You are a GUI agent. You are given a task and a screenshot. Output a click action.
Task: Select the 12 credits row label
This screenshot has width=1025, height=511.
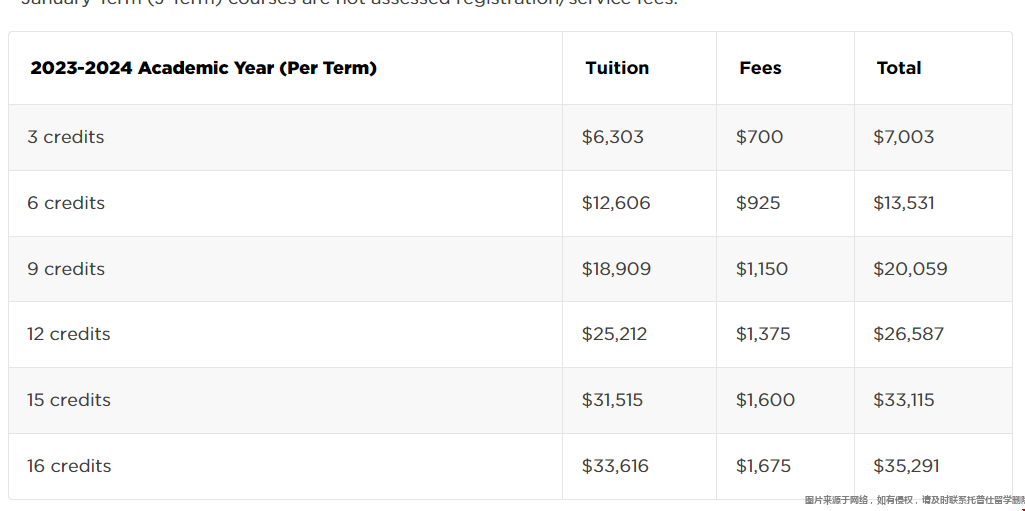pyautogui.click(x=69, y=335)
